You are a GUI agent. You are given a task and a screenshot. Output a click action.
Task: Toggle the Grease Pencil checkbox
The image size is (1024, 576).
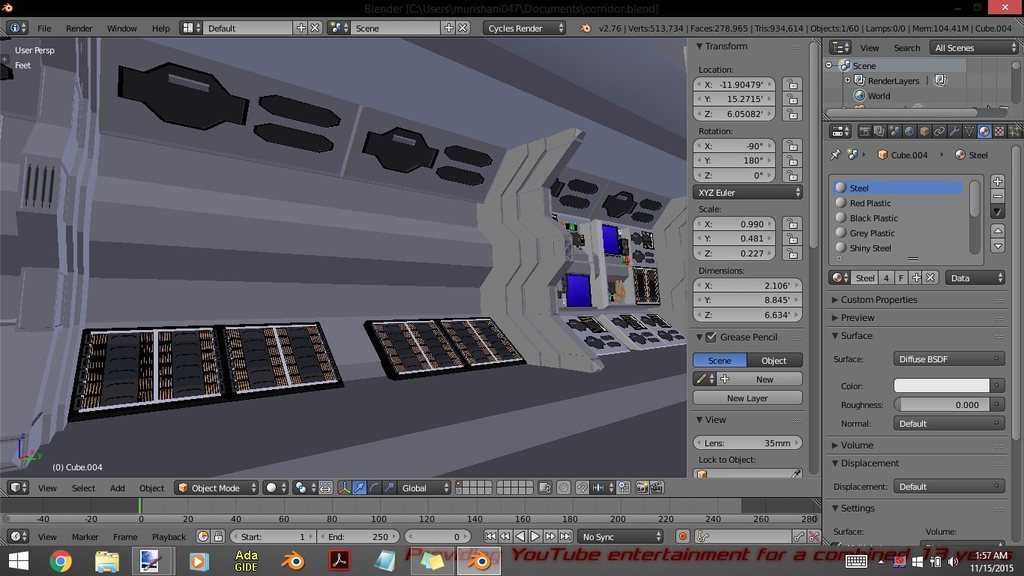coord(711,337)
